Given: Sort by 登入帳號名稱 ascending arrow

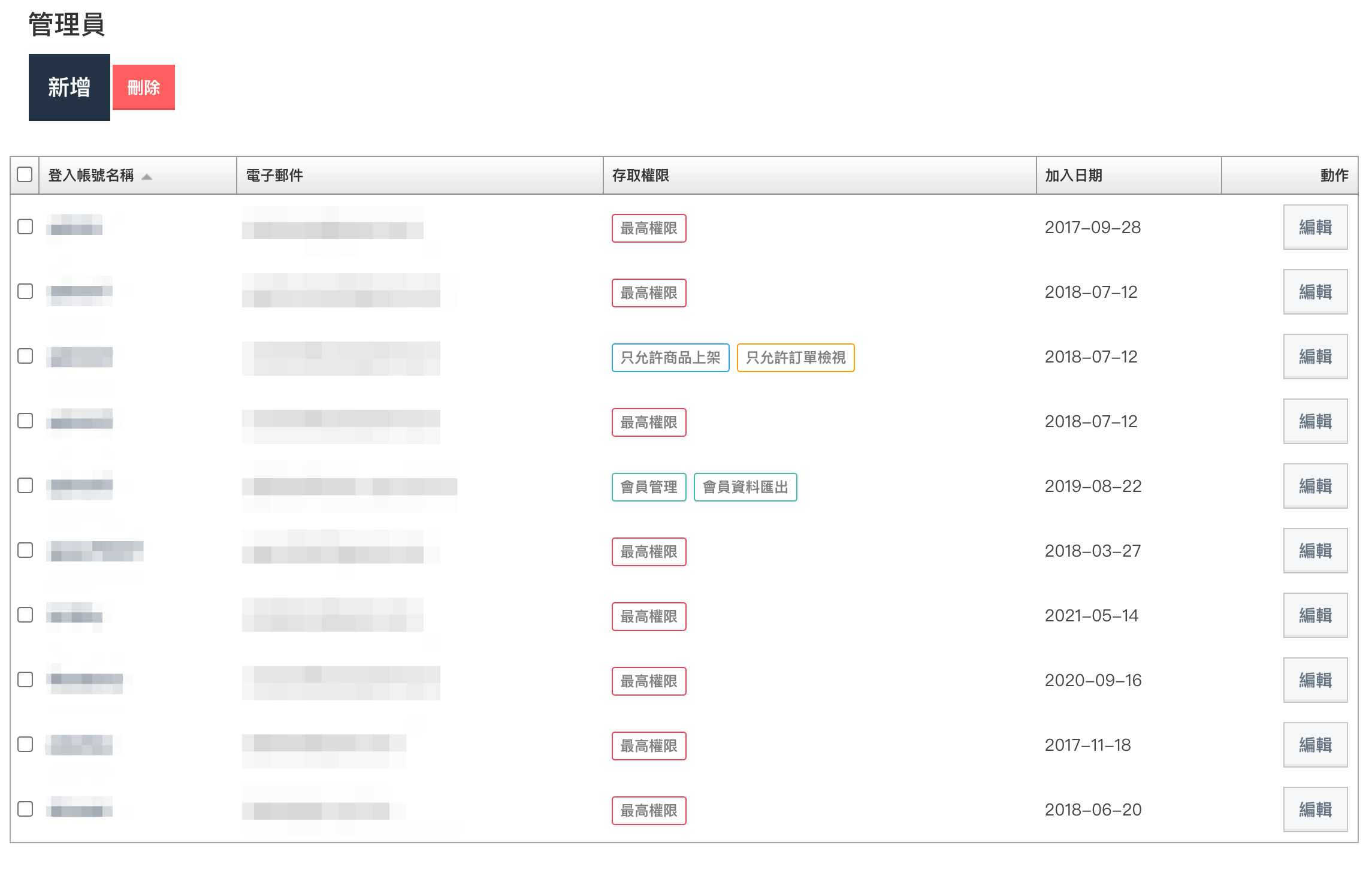Looking at the screenshot, I should [x=147, y=176].
